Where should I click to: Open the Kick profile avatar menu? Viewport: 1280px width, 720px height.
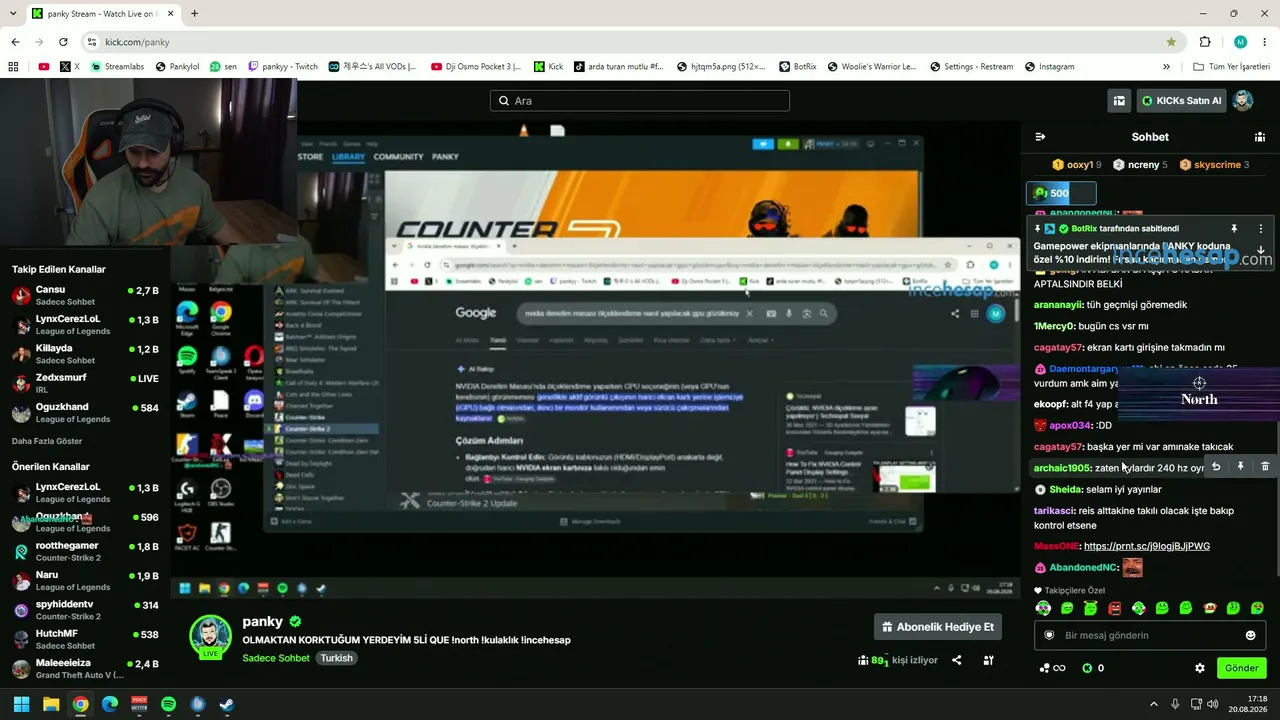click(x=1243, y=101)
